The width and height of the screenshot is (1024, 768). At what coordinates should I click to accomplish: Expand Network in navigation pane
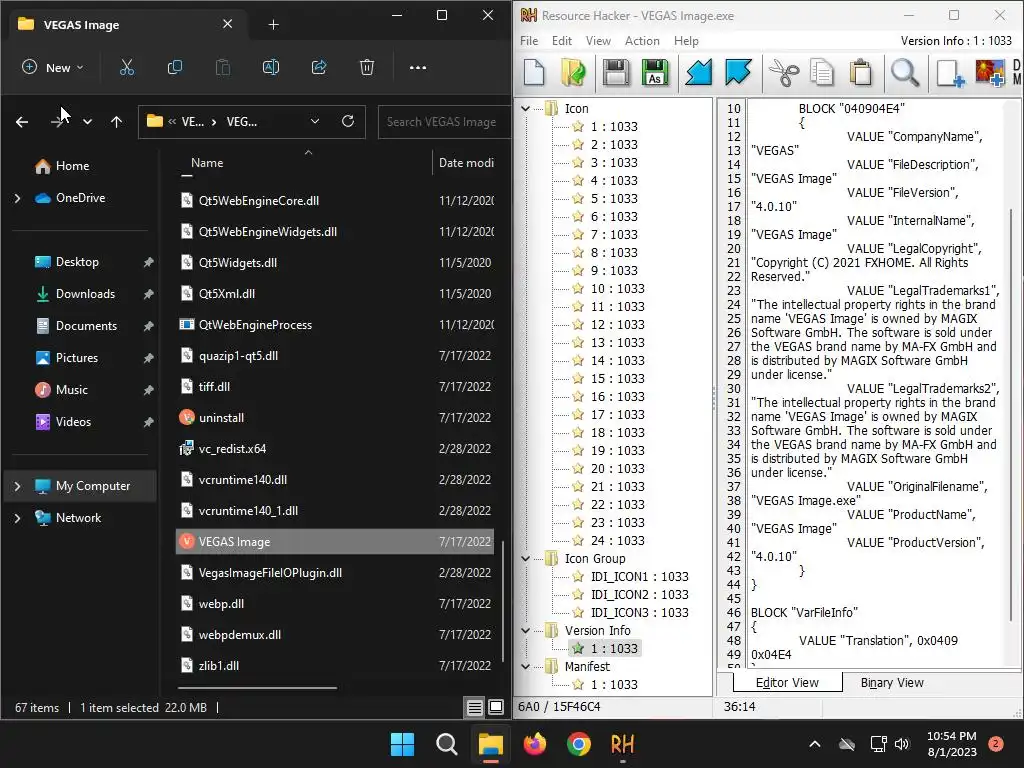tap(18, 518)
